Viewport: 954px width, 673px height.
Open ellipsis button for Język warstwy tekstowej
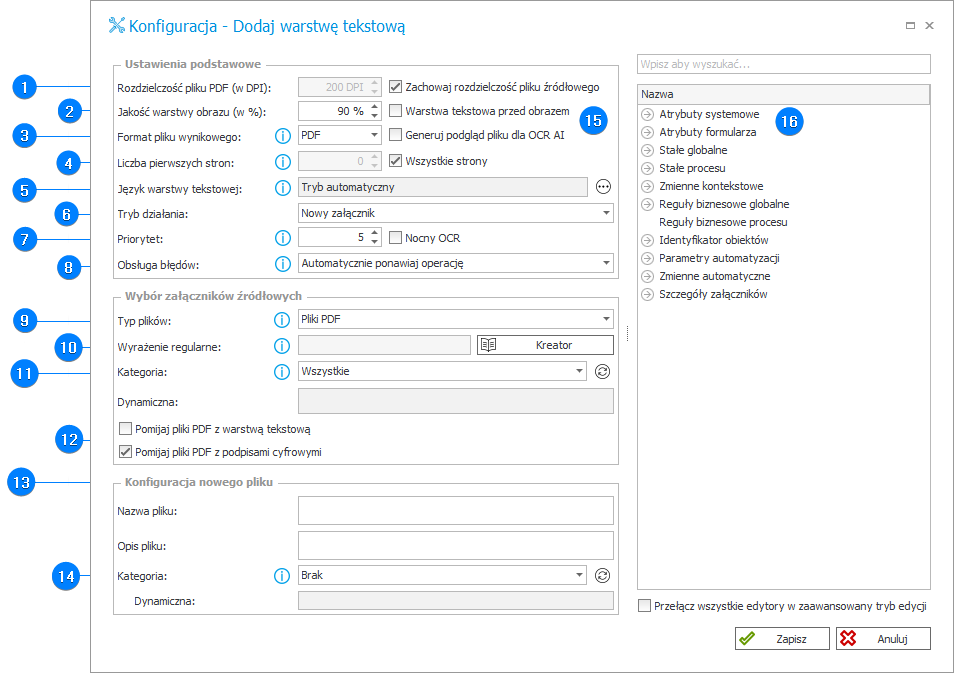(602, 187)
